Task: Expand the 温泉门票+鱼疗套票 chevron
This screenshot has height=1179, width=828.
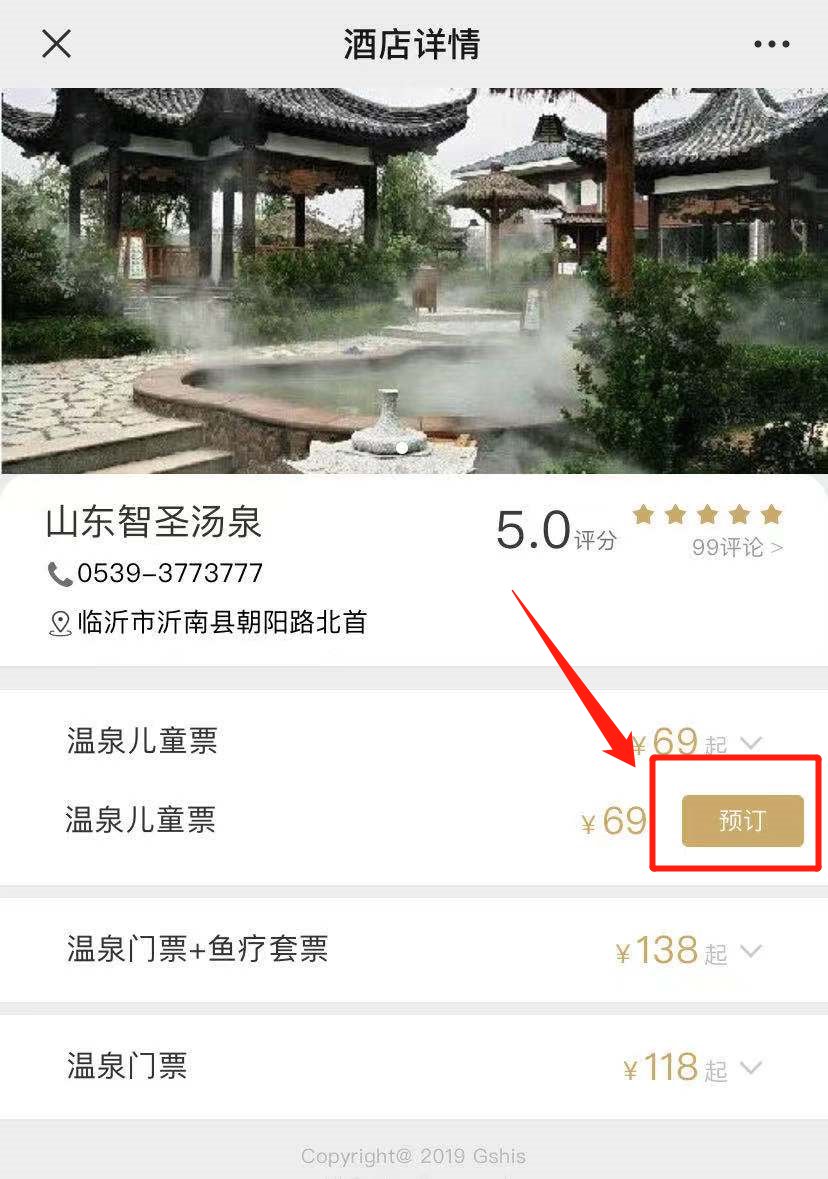Action: [751, 951]
